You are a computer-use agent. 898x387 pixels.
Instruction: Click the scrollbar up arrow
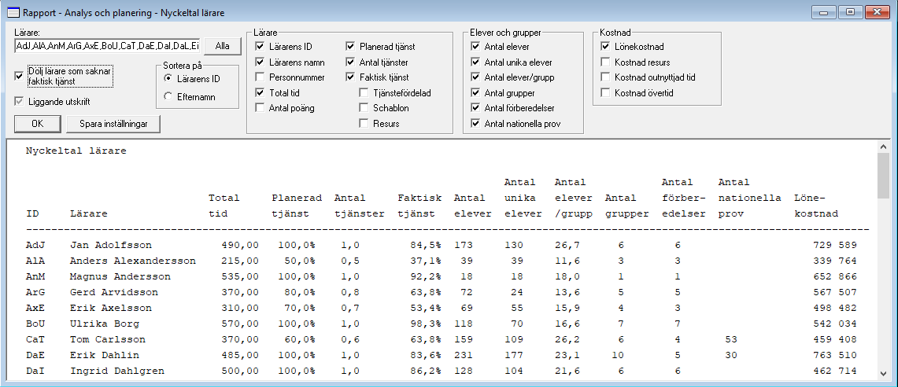883,147
